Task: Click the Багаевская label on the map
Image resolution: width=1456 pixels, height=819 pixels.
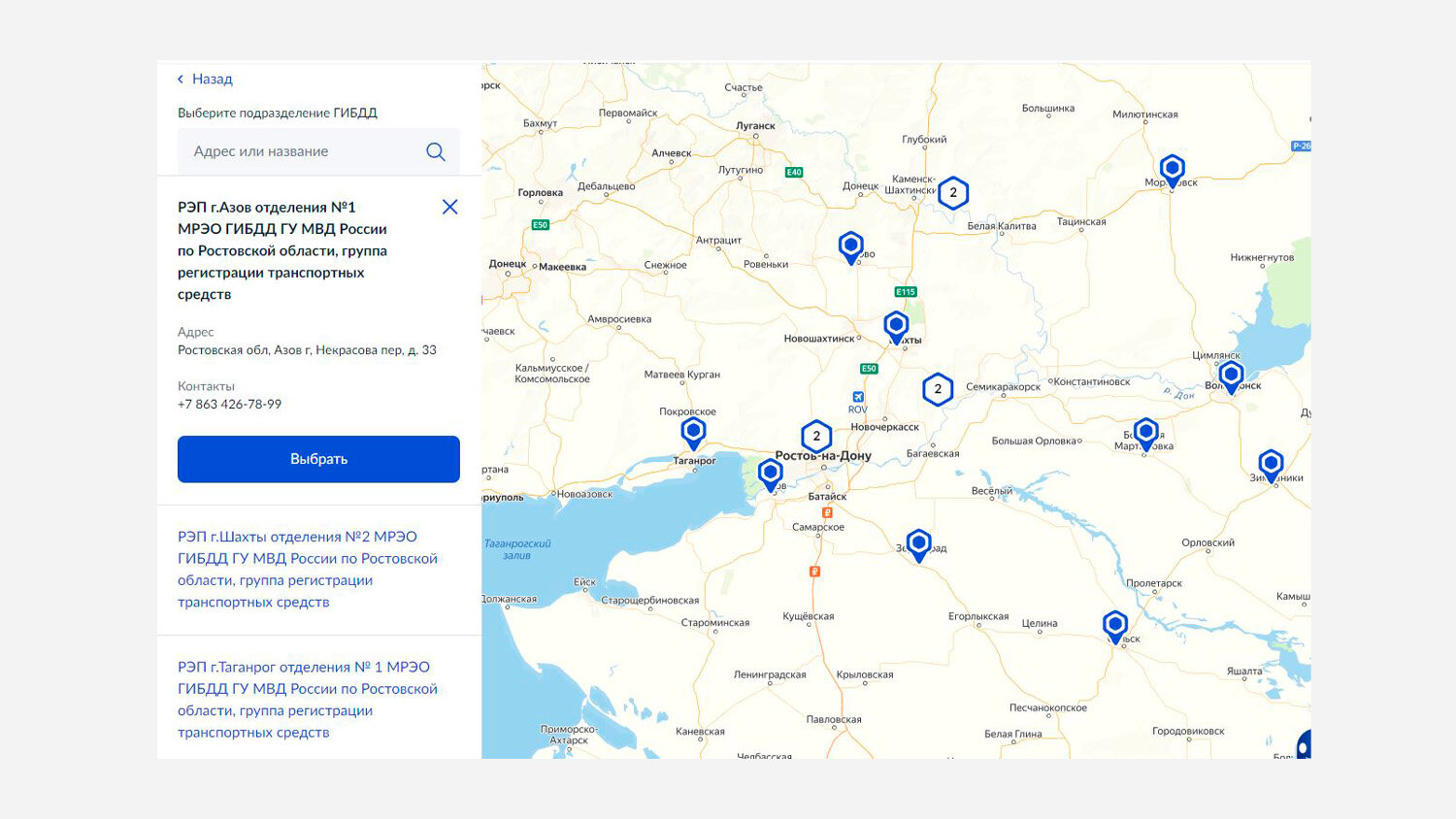Action: click(933, 454)
